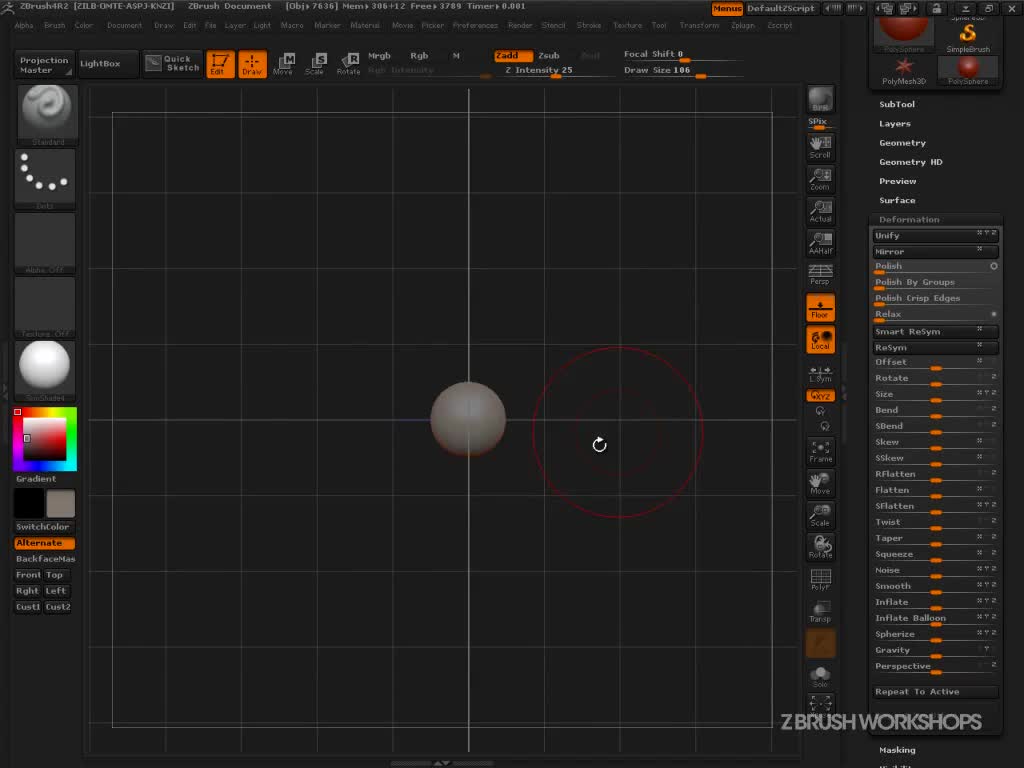Toggle the Floor grid button
Screen dimensions: 1024x768
click(x=820, y=308)
